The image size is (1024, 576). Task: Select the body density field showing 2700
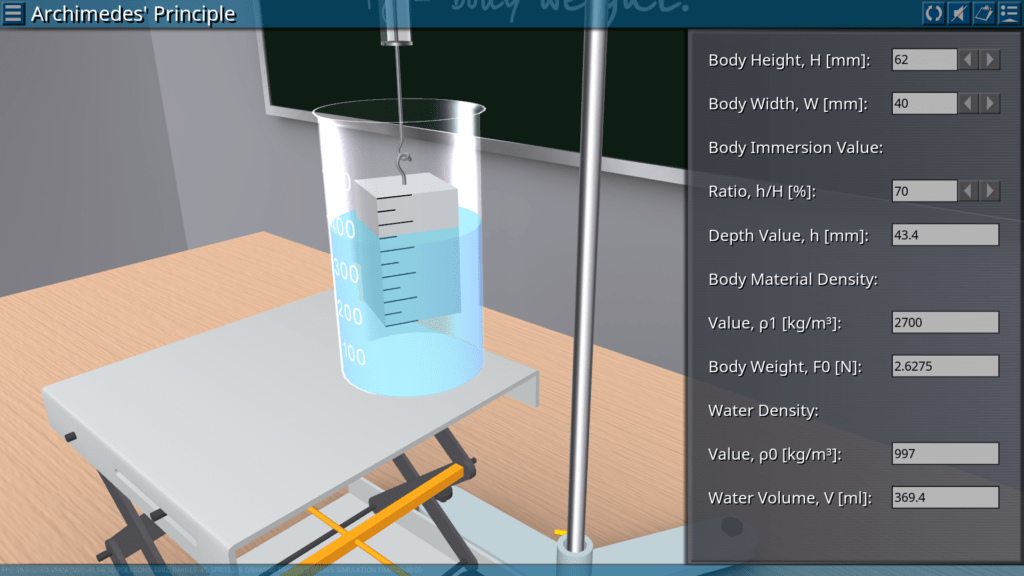click(944, 322)
